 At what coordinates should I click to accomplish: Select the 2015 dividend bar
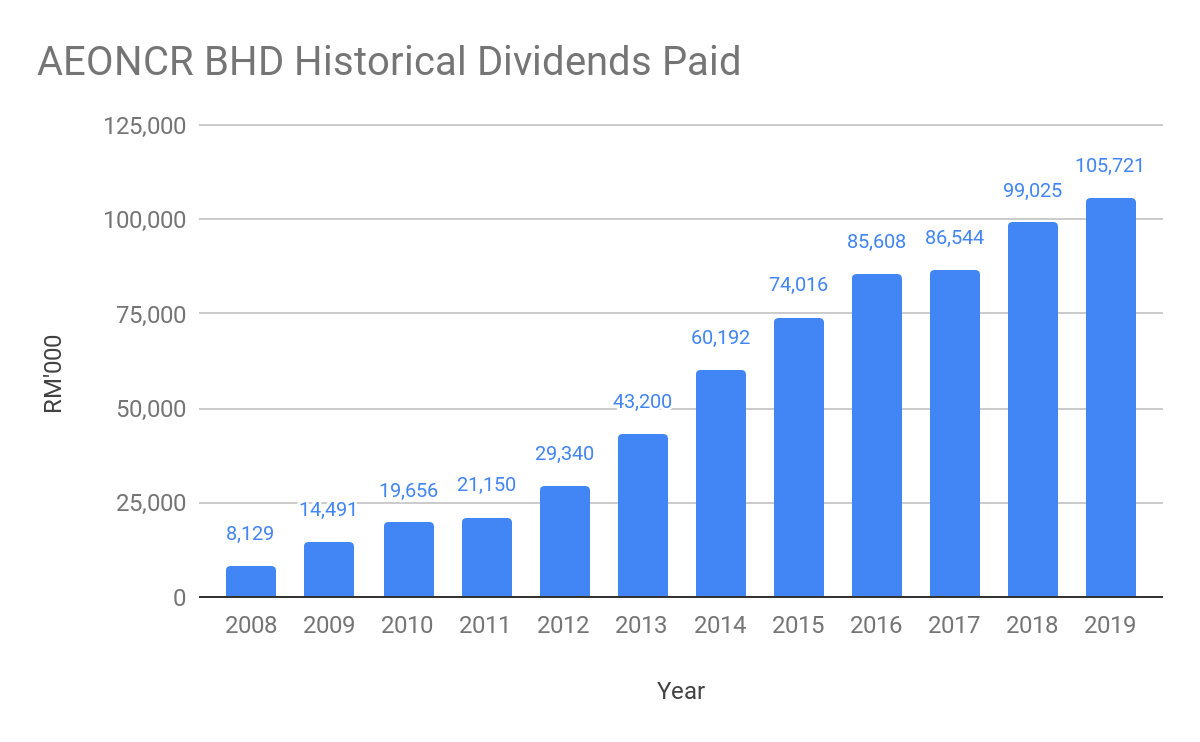(799, 458)
